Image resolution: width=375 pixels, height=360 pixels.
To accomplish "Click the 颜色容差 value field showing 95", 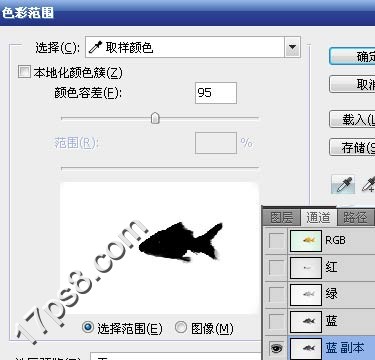I will pyautogui.click(x=216, y=93).
